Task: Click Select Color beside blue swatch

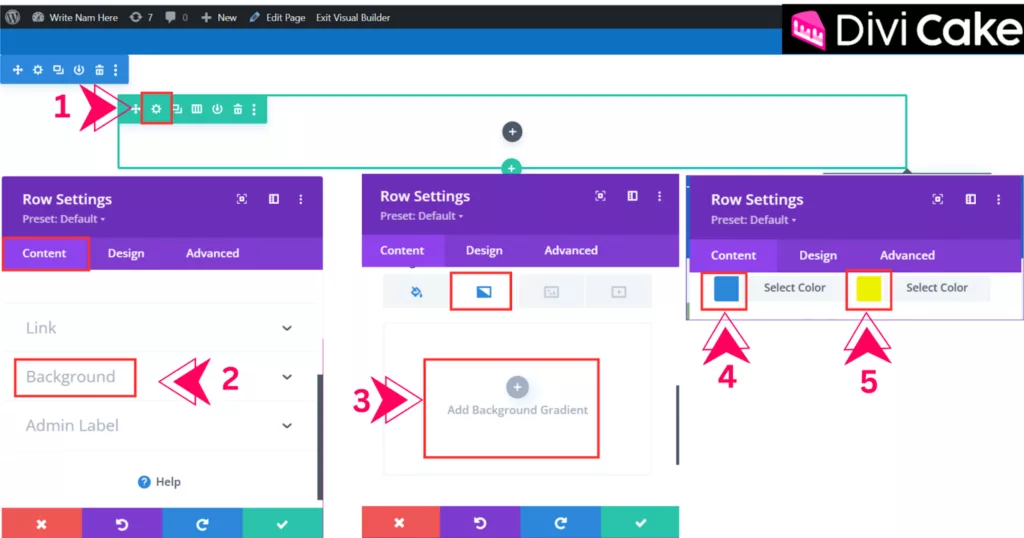Action: 795,287
